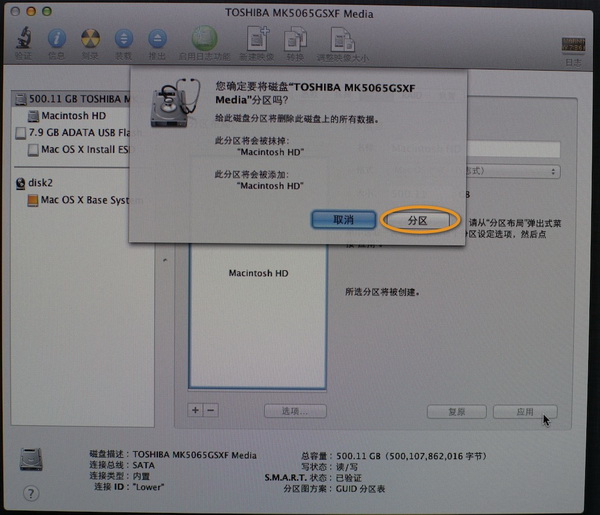Select the 装载 mount toolbar icon

point(124,38)
